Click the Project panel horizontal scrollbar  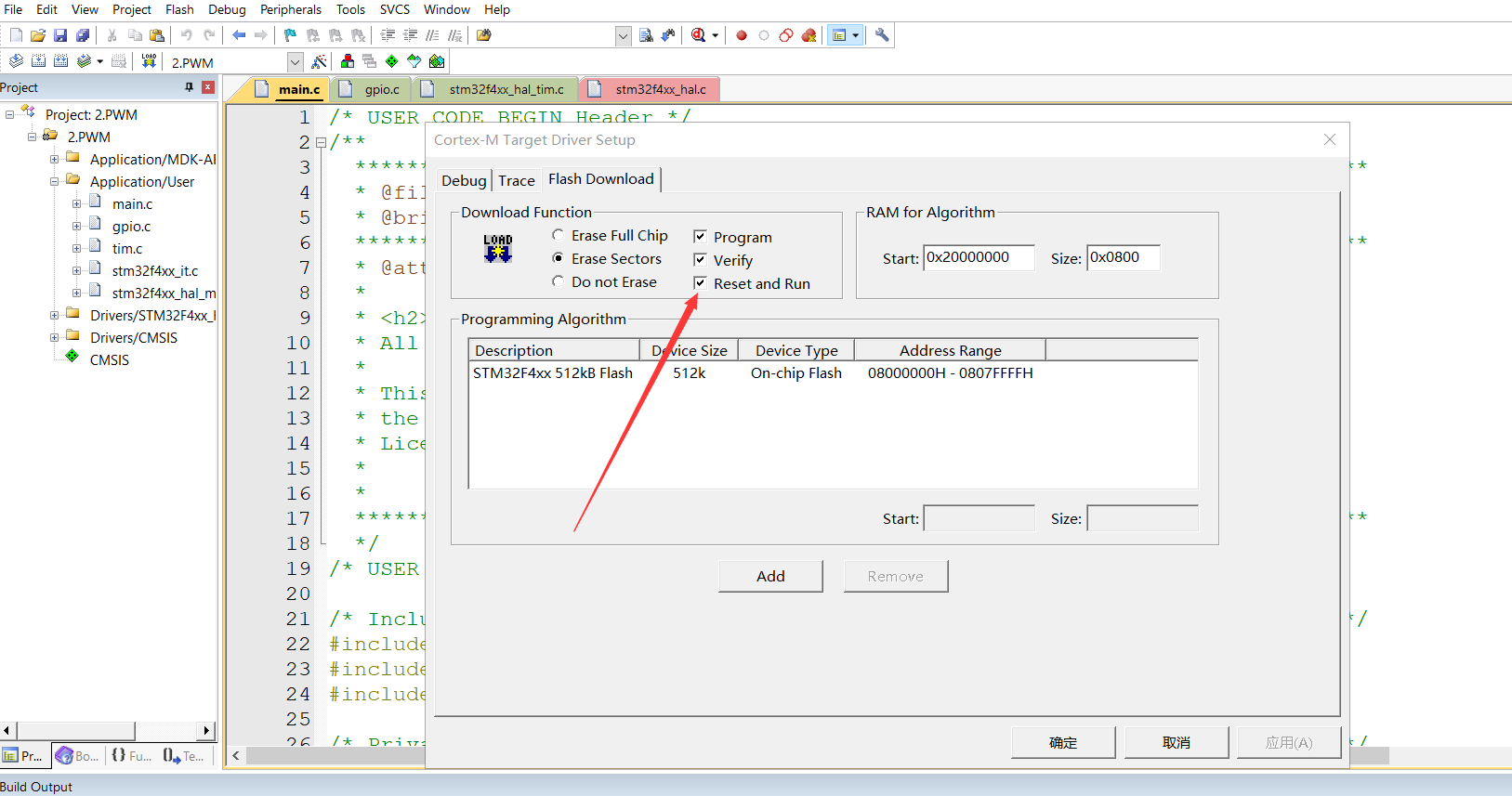coord(76,730)
